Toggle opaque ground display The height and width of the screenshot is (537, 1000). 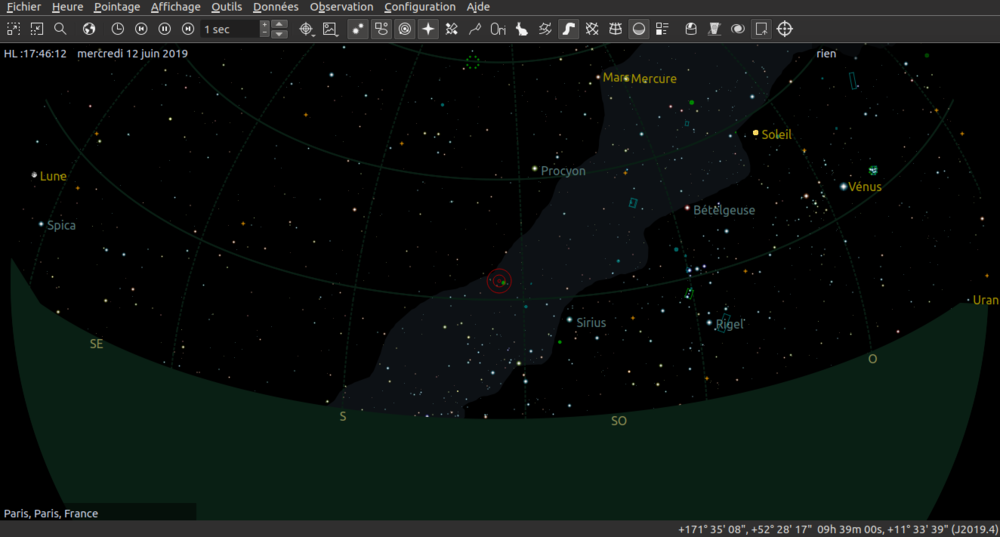pyautogui.click(x=638, y=29)
